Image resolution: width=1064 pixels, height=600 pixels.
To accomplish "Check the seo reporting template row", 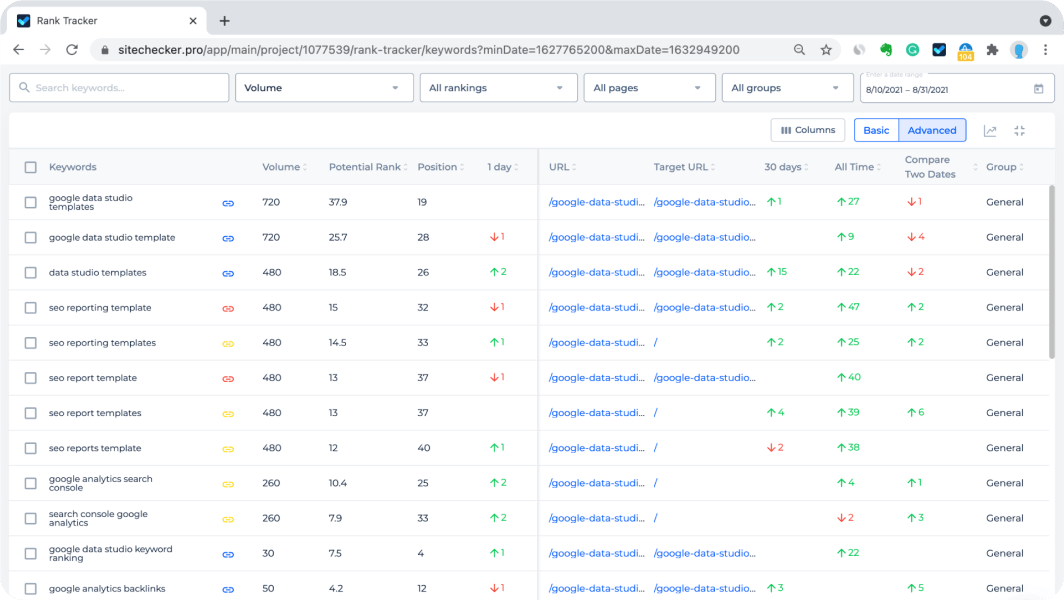I will pyautogui.click(x=31, y=307).
